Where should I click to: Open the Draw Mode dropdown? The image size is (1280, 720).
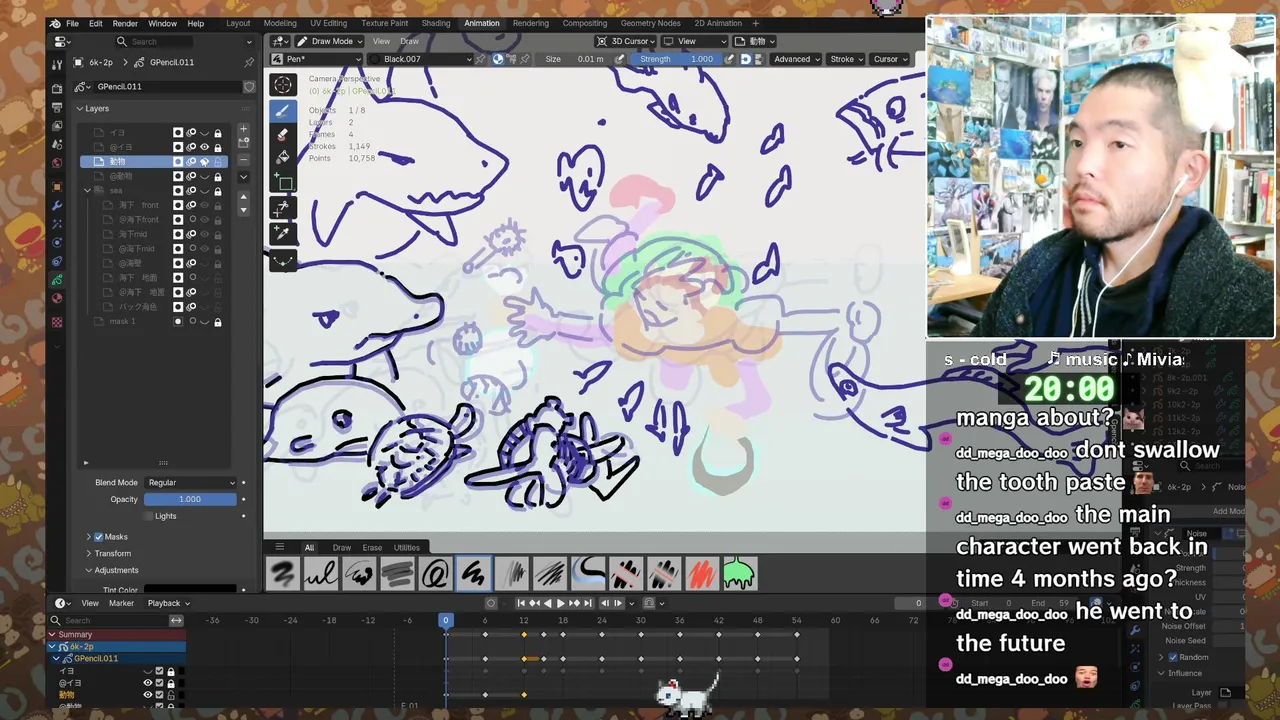[329, 41]
